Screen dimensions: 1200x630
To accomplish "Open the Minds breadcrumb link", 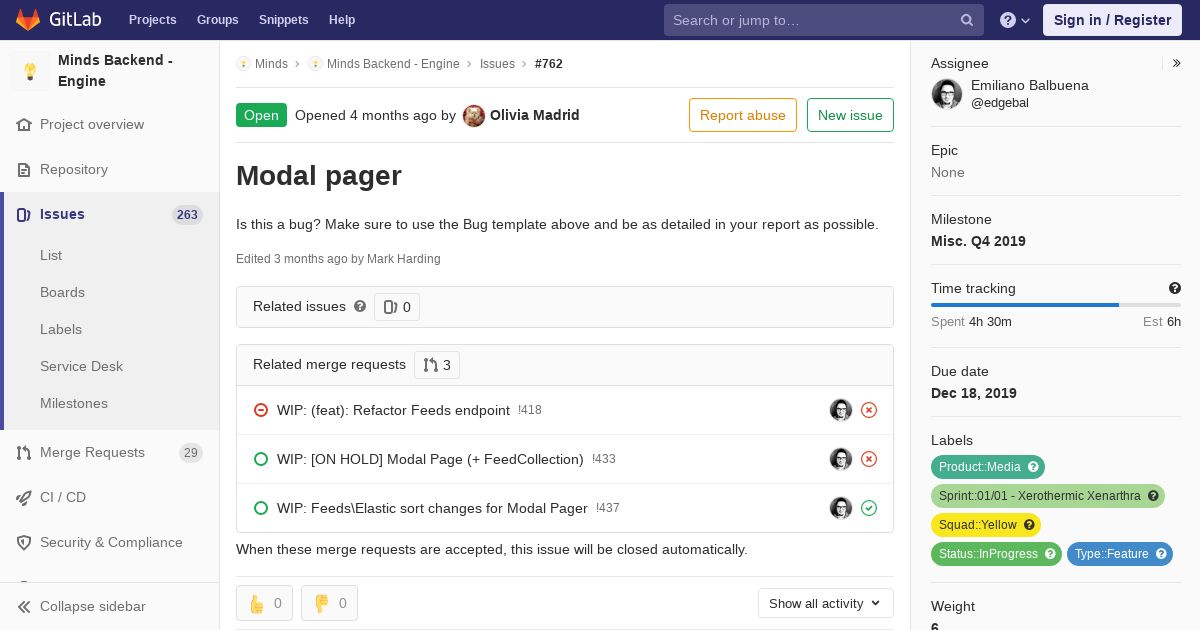I will tap(271, 64).
